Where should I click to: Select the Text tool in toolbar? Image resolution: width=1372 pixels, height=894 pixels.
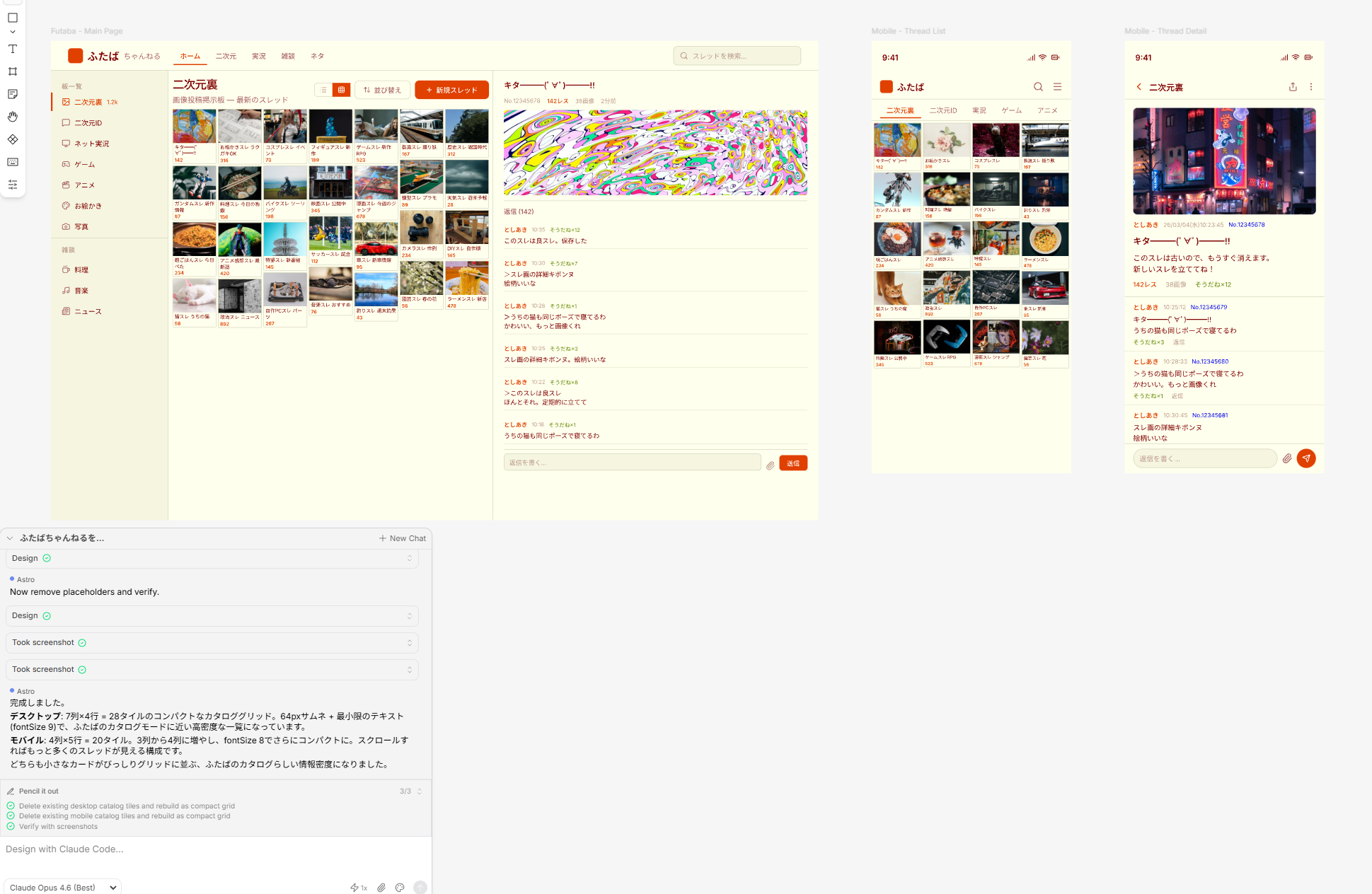pos(13,49)
